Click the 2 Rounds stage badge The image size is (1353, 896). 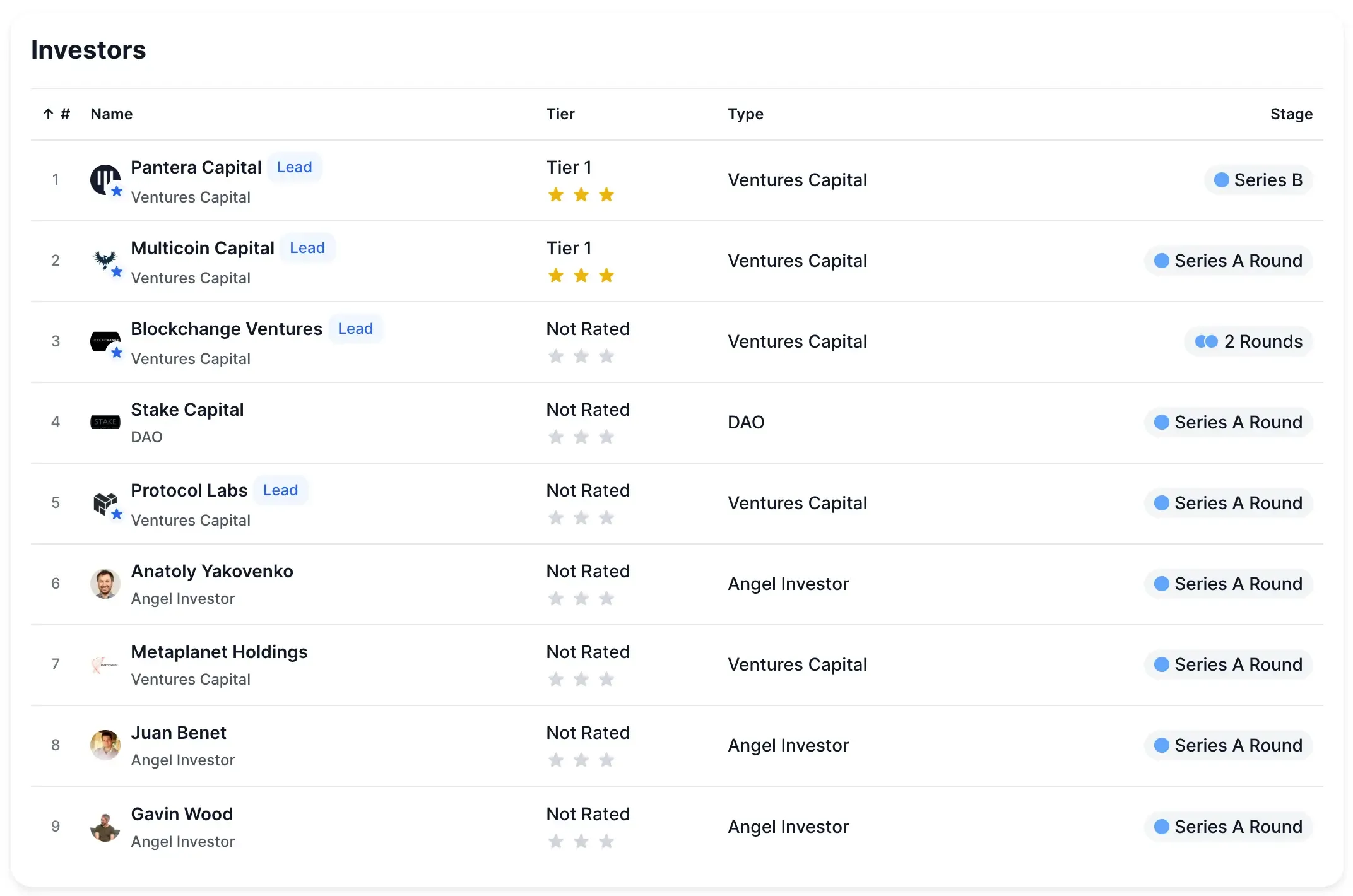click(1248, 341)
